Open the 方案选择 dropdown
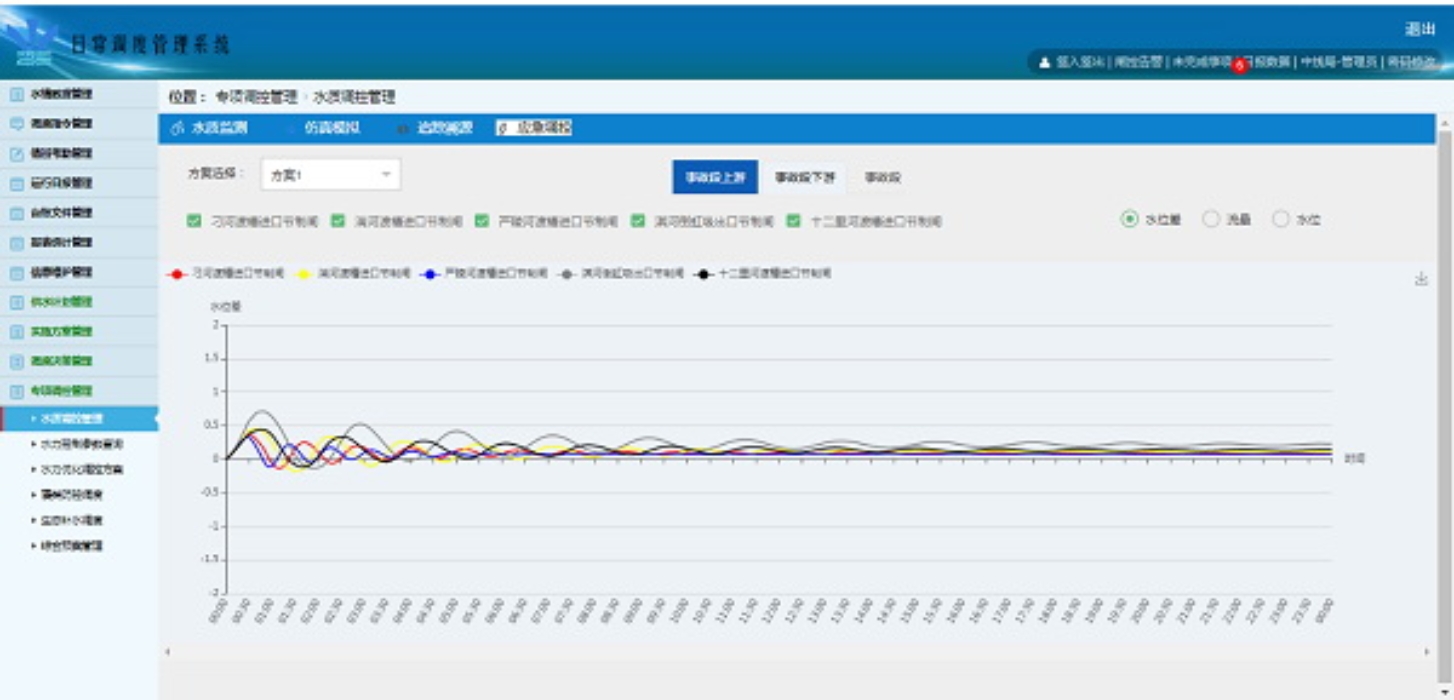The width and height of the screenshot is (1454, 700). tap(330, 175)
